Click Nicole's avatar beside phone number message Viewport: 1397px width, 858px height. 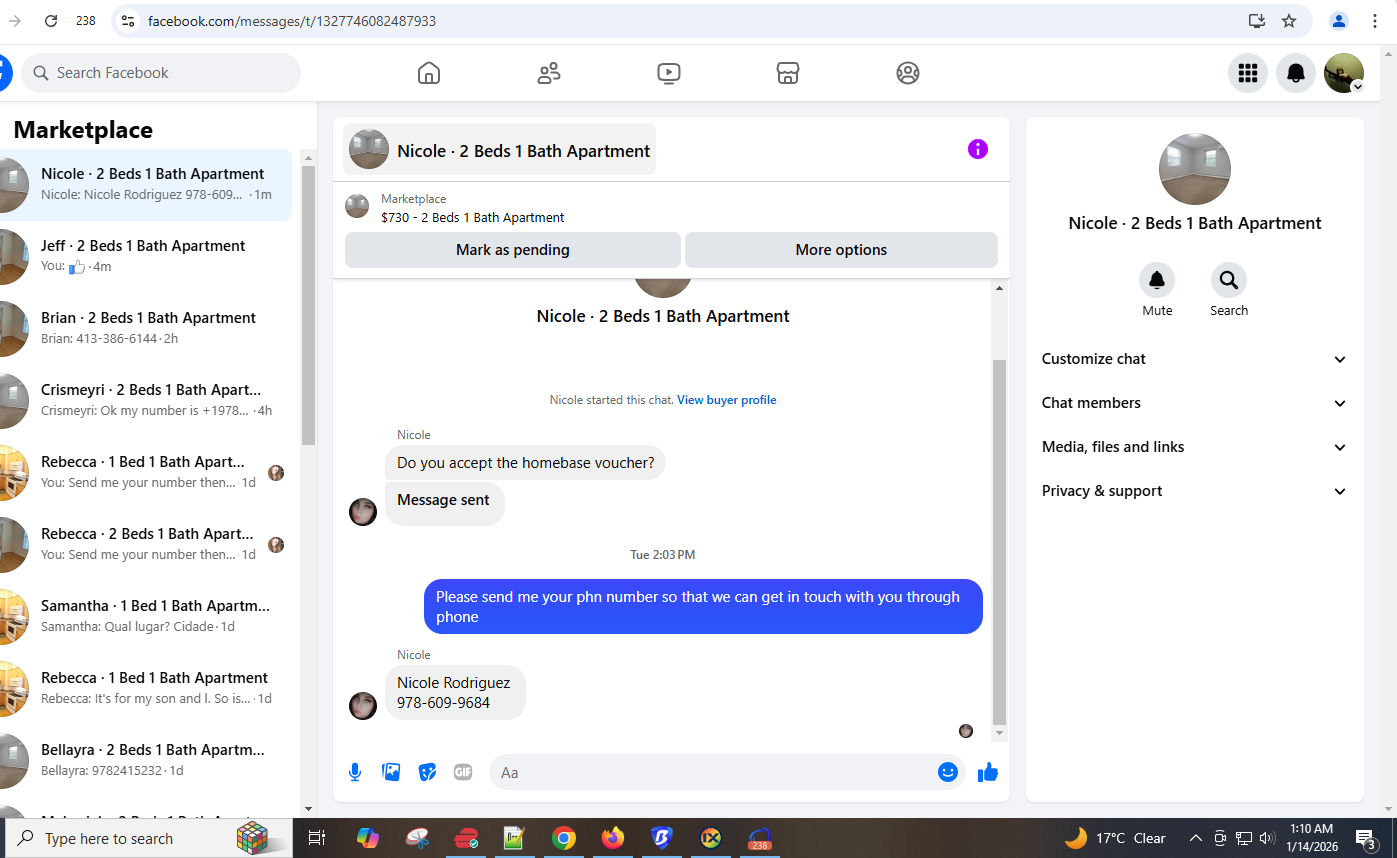(363, 706)
